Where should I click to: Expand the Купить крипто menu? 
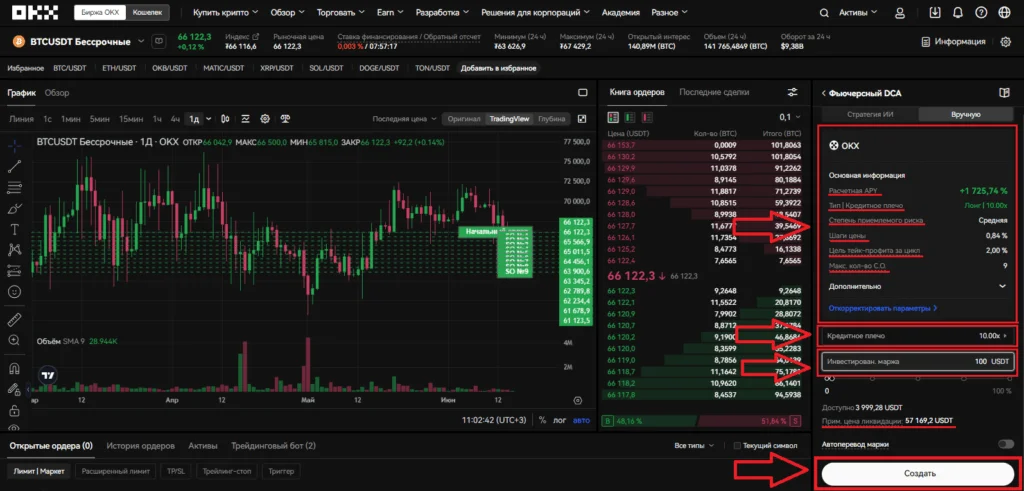[226, 12]
